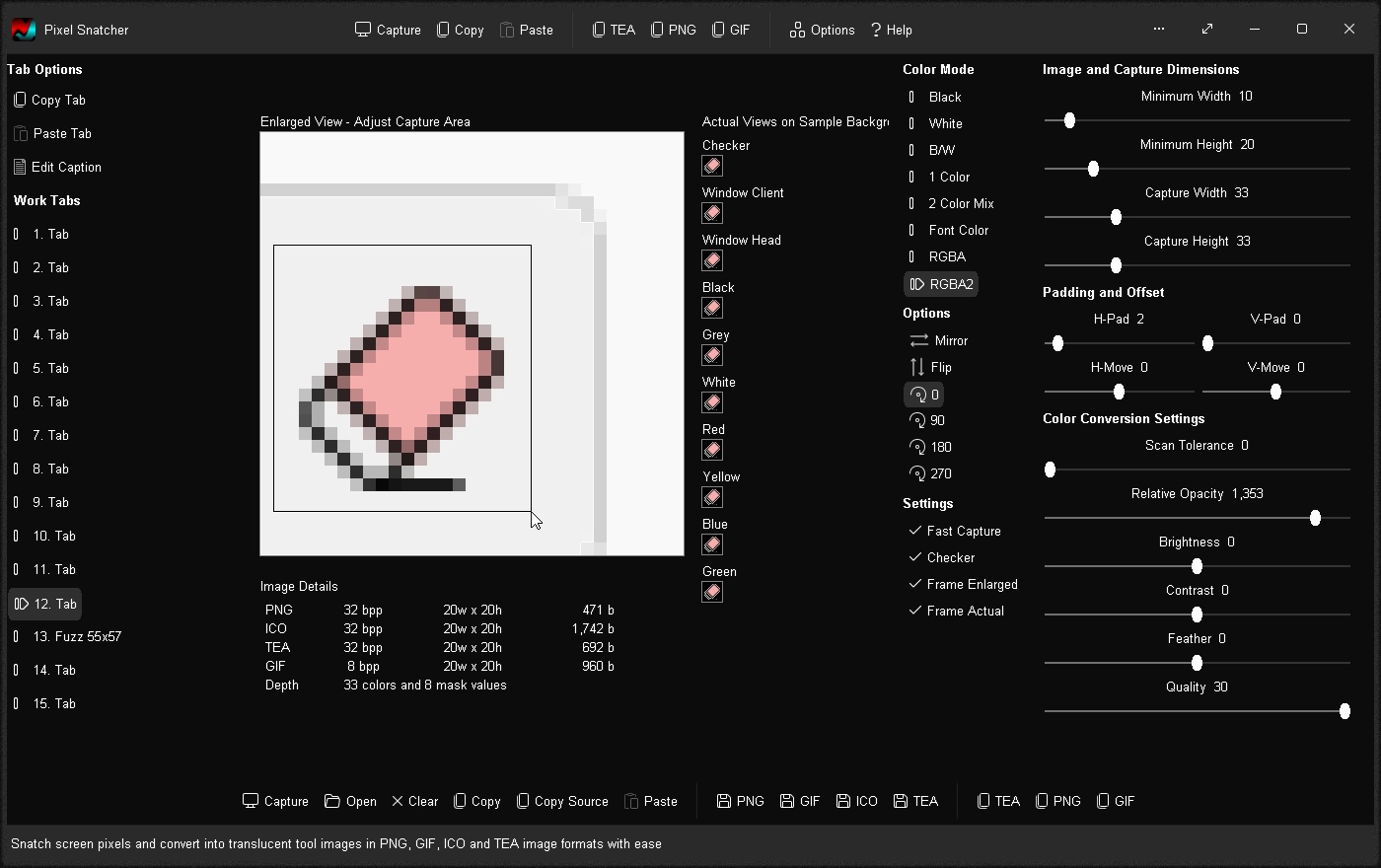Image resolution: width=1381 pixels, height=868 pixels.
Task: Click the Flip vertical icon
Action: (x=917, y=367)
